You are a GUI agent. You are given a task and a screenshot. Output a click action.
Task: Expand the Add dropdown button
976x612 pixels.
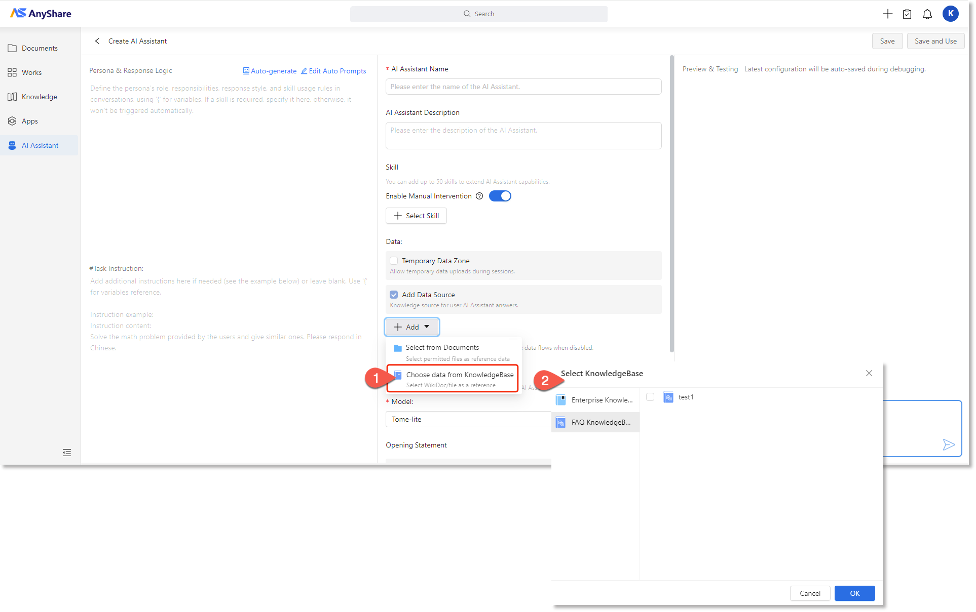pyautogui.click(x=412, y=327)
